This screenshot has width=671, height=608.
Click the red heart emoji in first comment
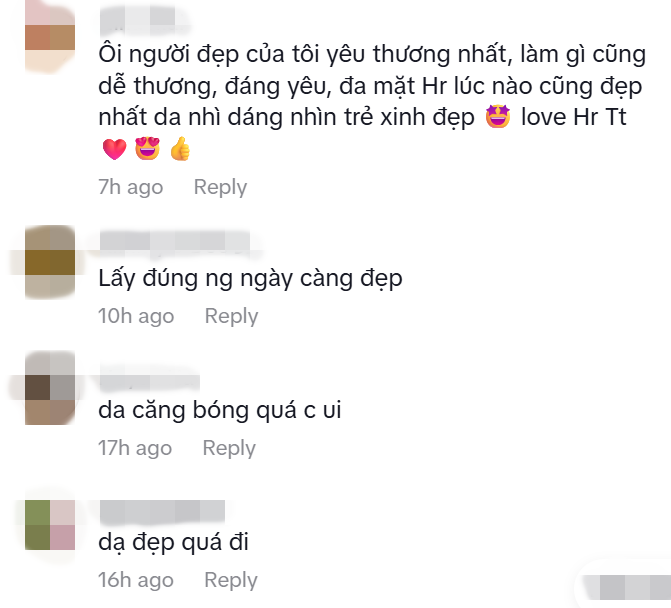tap(115, 149)
